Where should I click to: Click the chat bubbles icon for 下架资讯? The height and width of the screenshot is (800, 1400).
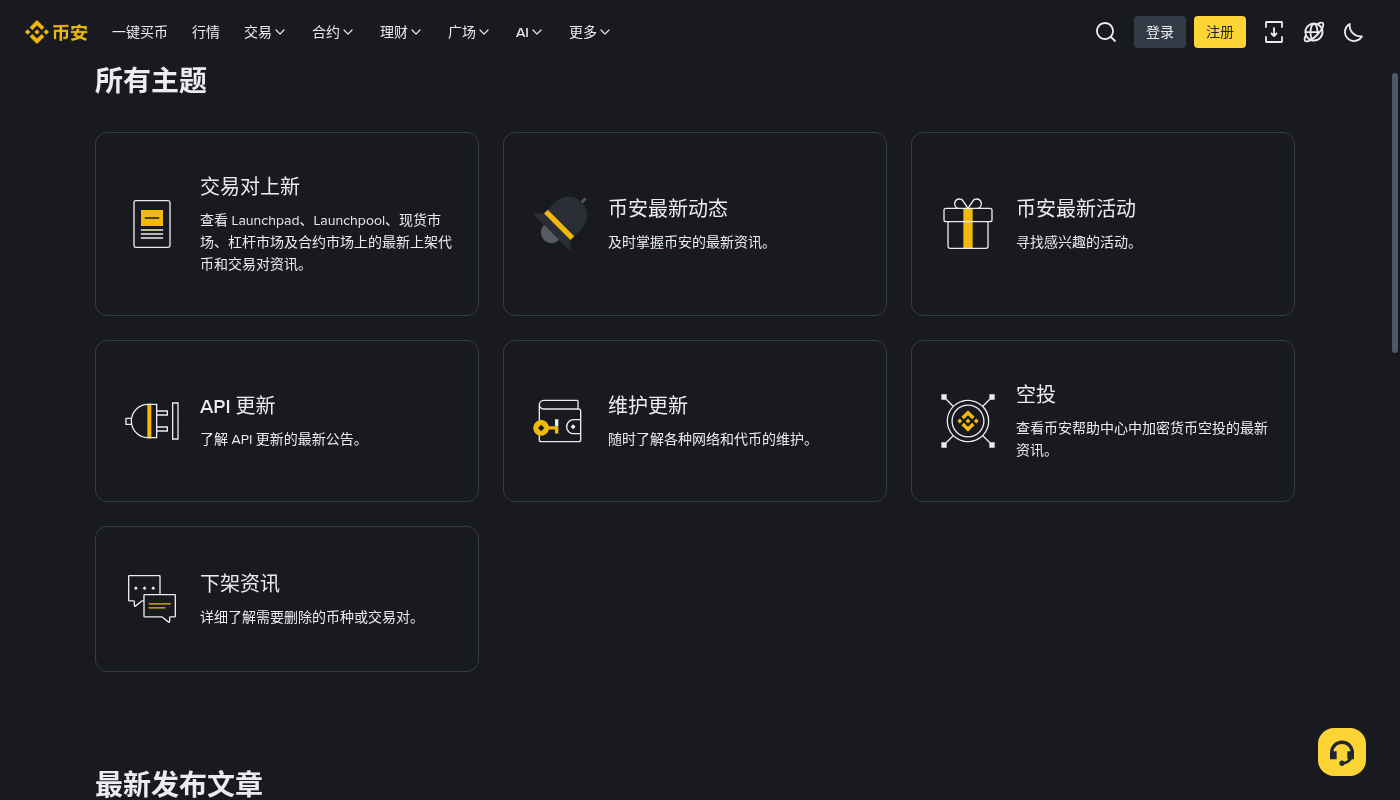point(152,599)
